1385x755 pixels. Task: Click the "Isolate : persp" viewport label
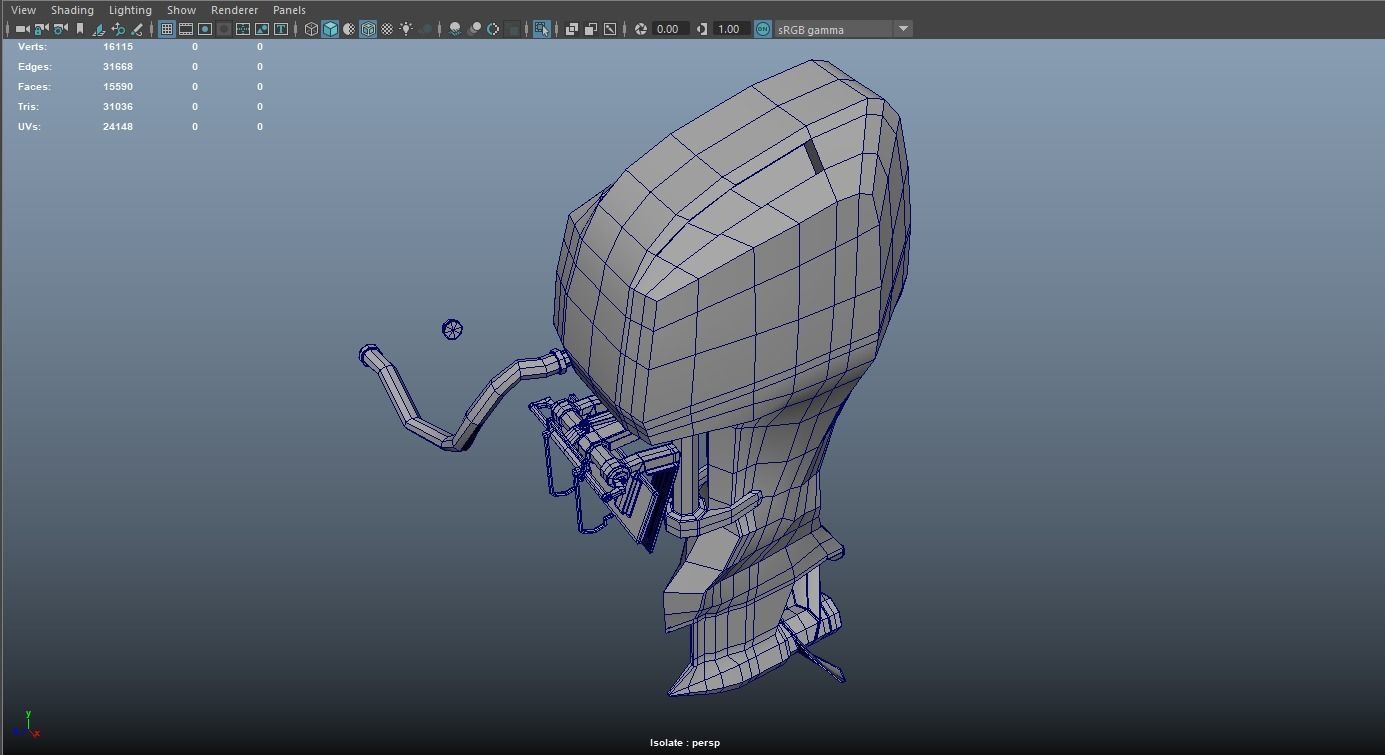click(685, 743)
